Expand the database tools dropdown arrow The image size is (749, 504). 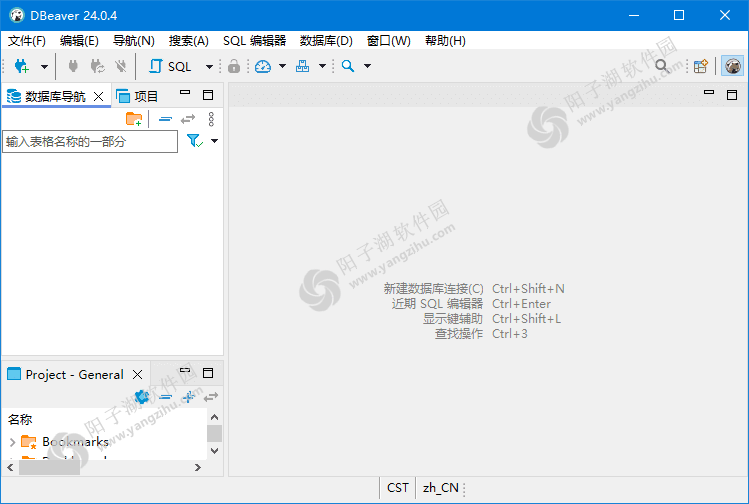(322, 66)
